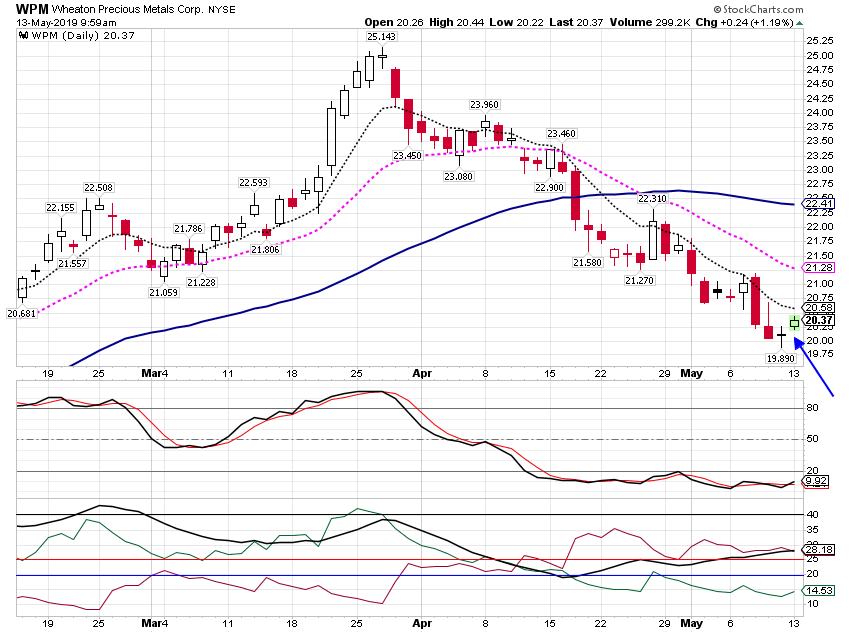This screenshot has height=633, width=850.
Task: Click the High 20.44 value
Action: coord(456,22)
